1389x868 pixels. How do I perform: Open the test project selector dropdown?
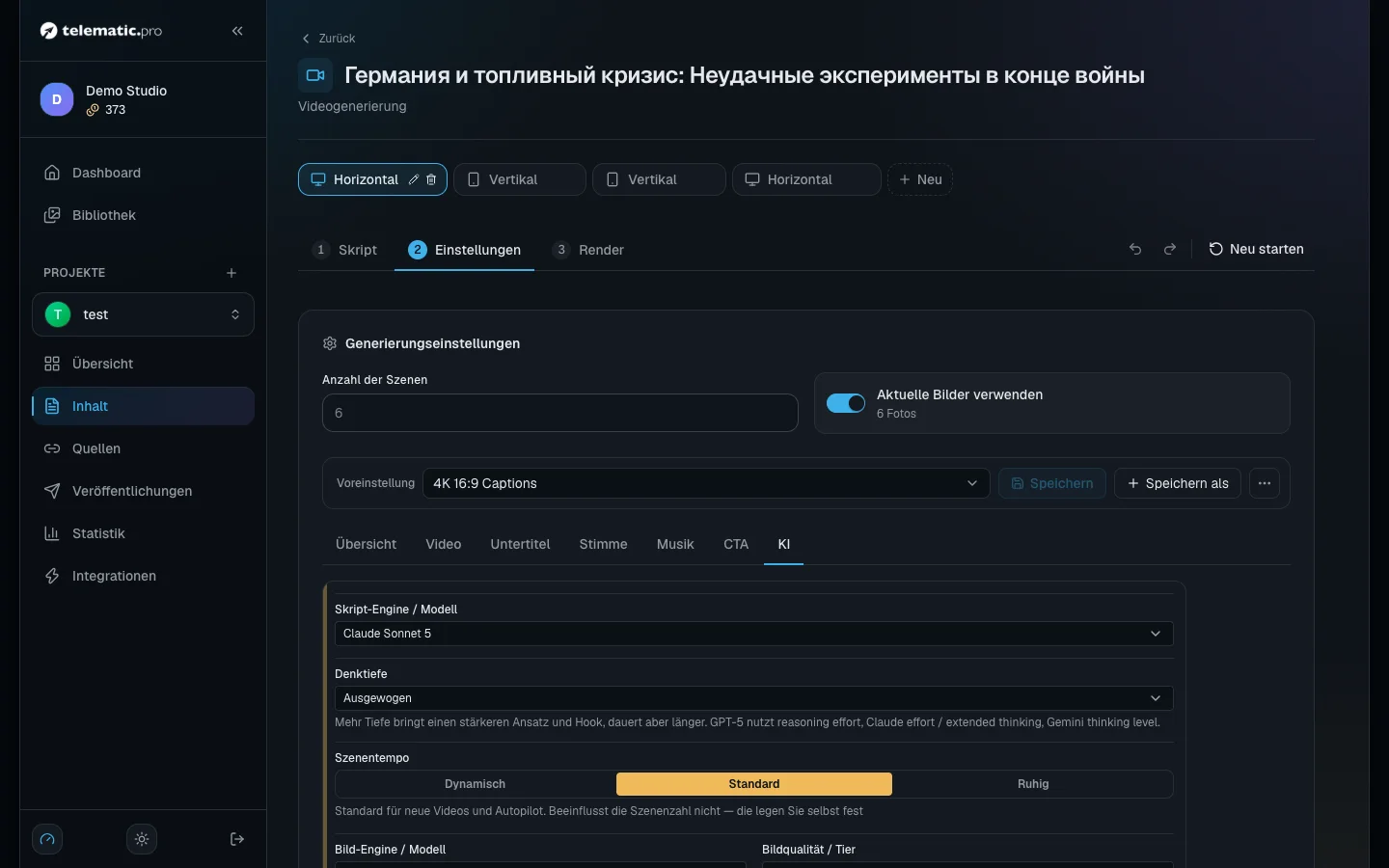(143, 314)
